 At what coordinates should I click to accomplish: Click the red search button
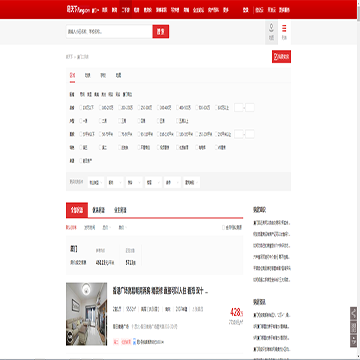(x=161, y=32)
